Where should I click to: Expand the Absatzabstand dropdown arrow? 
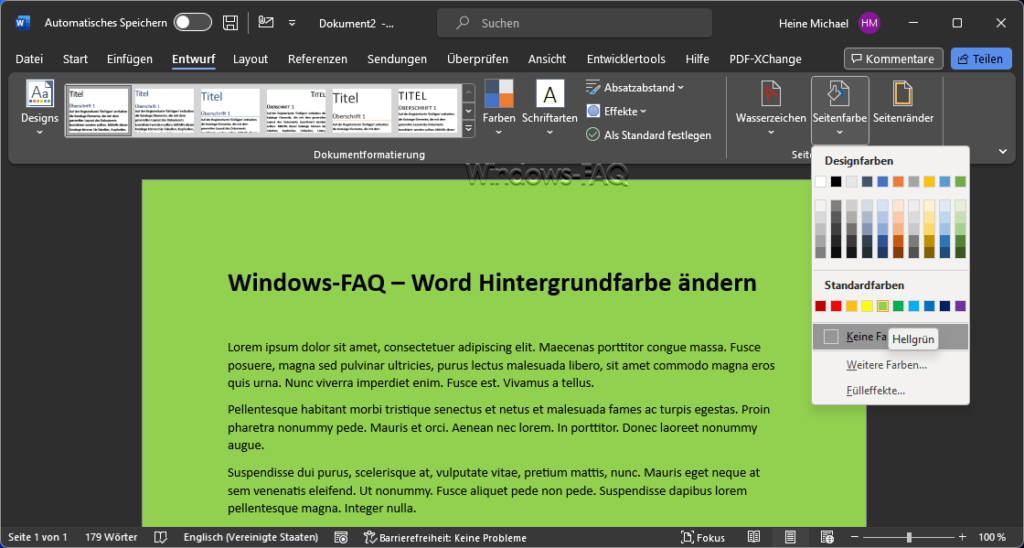[680, 88]
